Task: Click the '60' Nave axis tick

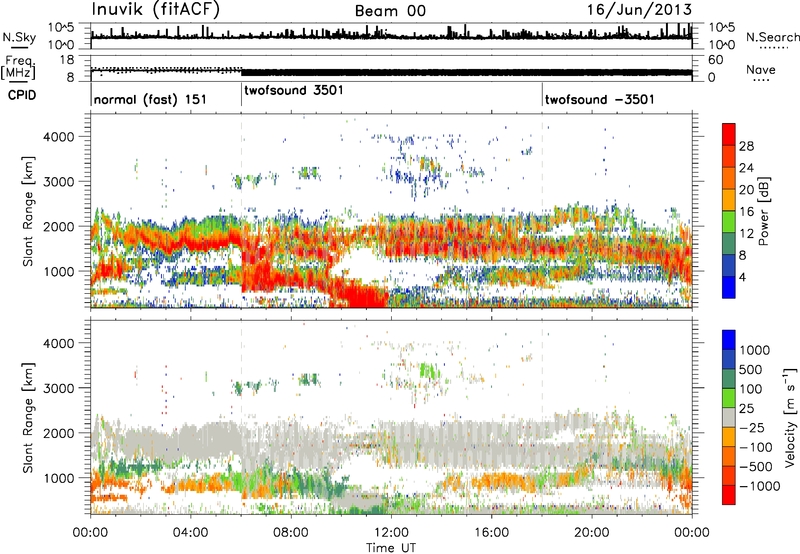Action: (x=715, y=60)
